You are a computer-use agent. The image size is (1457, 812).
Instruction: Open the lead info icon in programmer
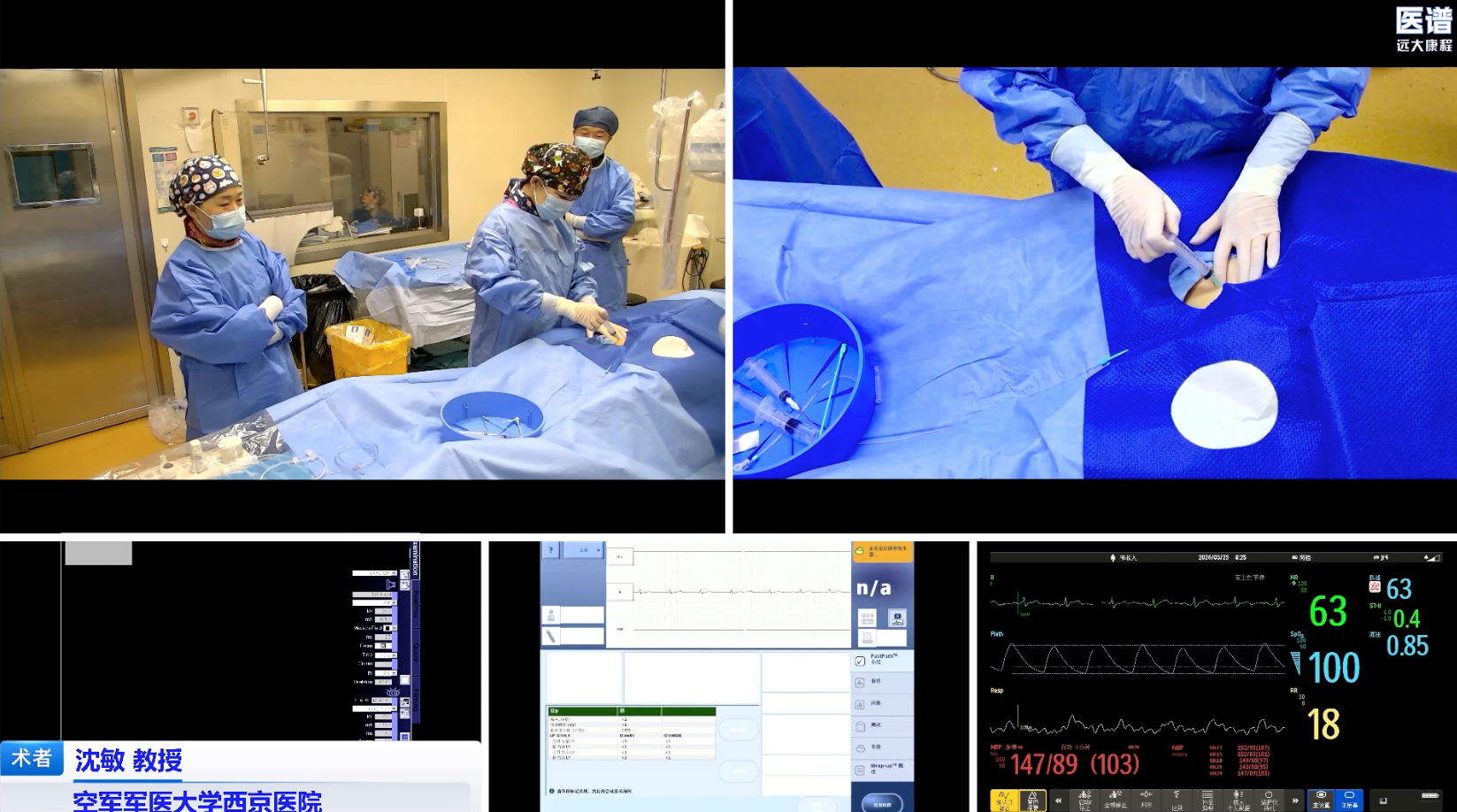(551, 636)
